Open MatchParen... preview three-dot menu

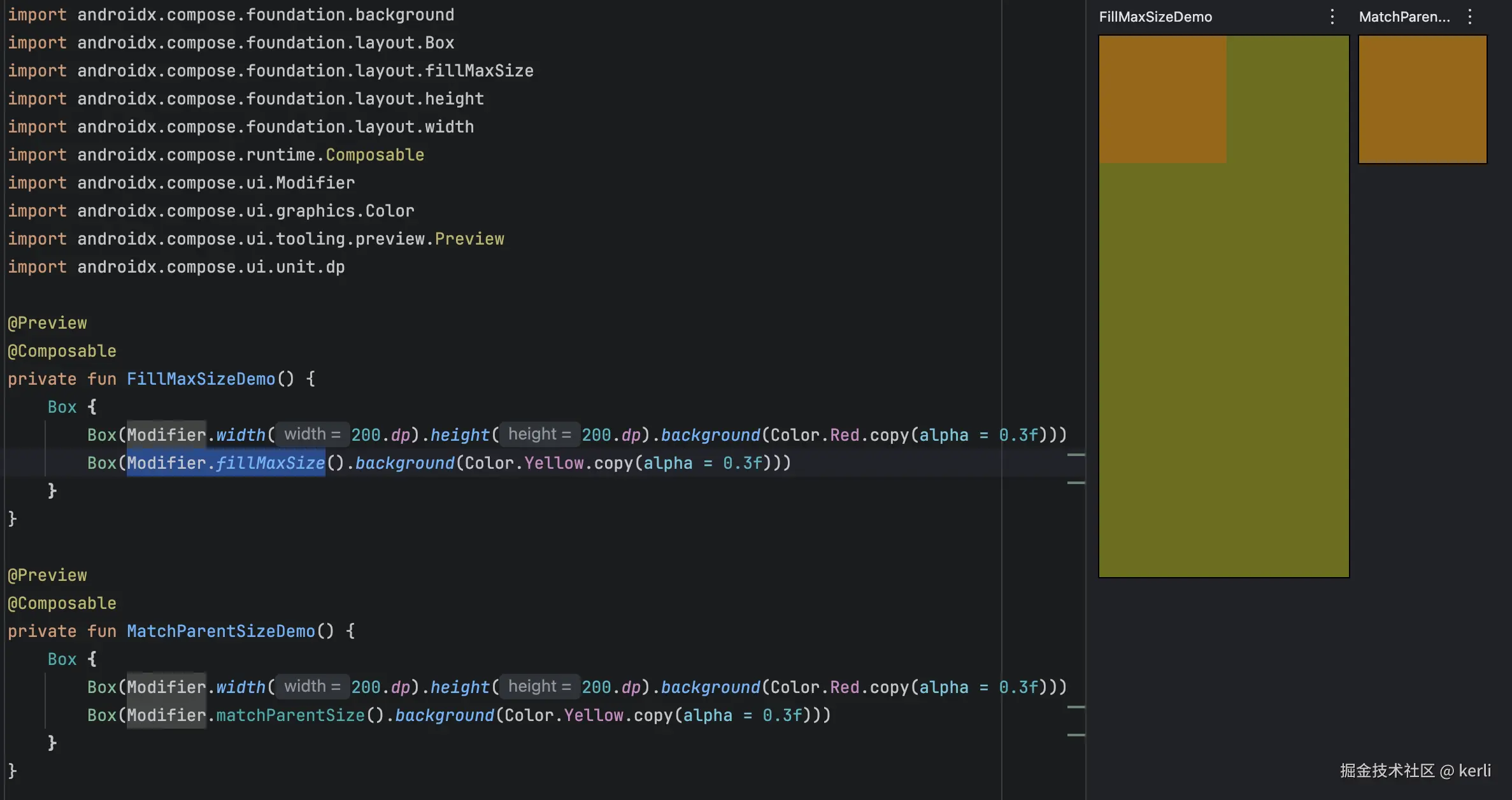click(x=1470, y=17)
